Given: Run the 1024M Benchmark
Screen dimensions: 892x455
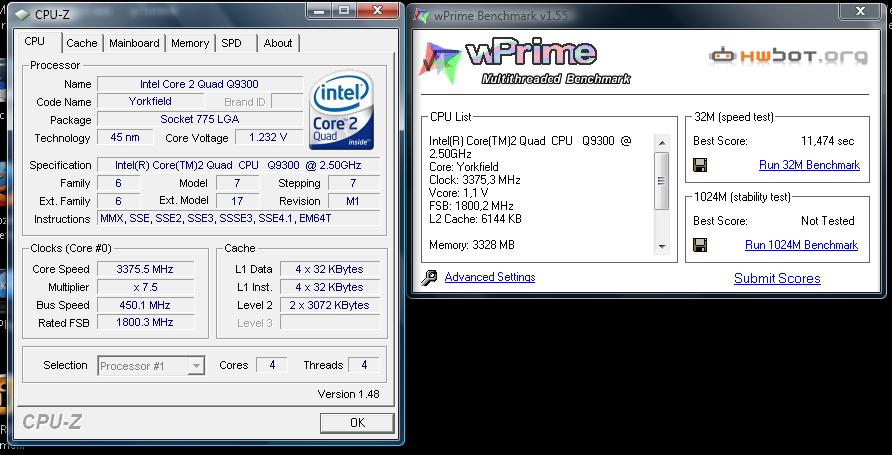Looking at the screenshot, I should 801,245.
